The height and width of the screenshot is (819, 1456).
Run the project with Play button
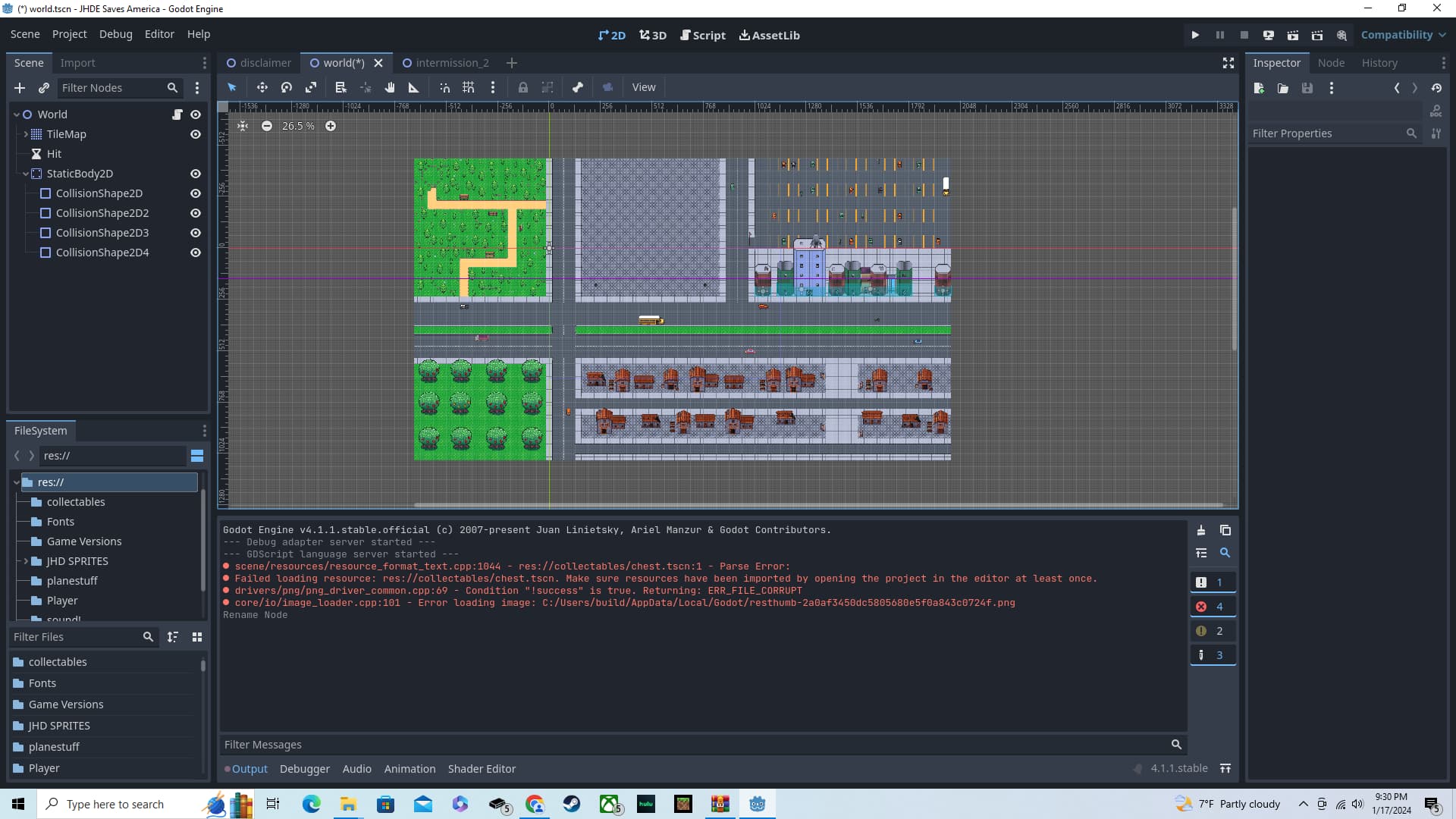pyautogui.click(x=1195, y=35)
